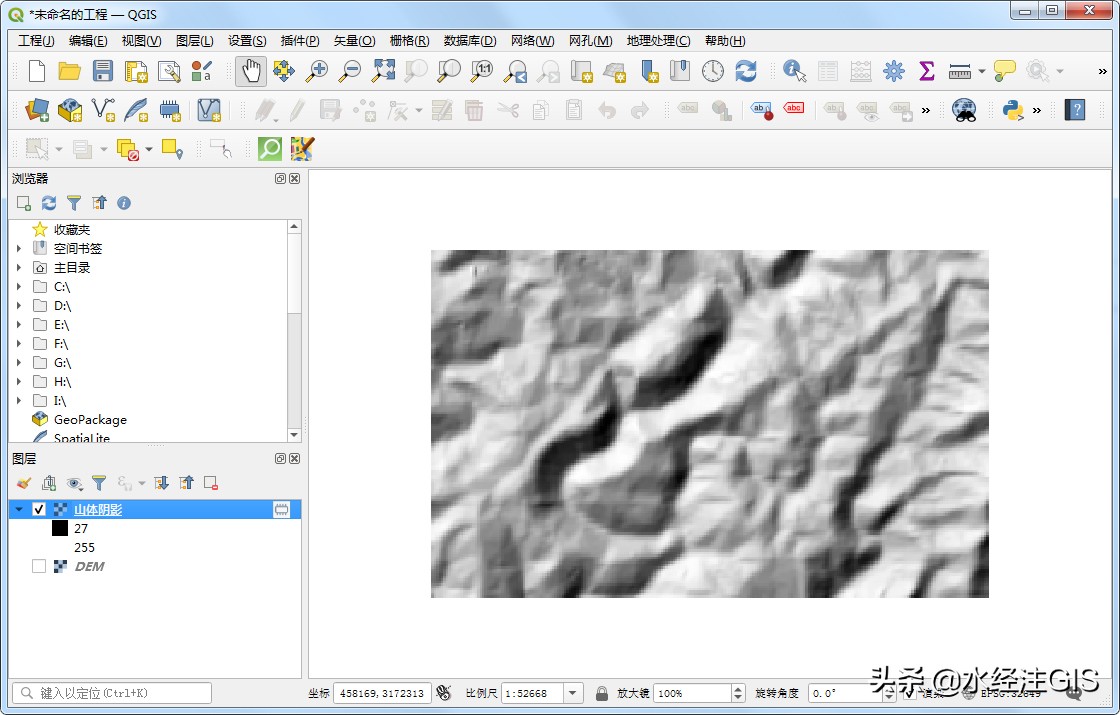Expand the 空间书签 tree node
Screen dimensions: 1120x715
pos(19,249)
